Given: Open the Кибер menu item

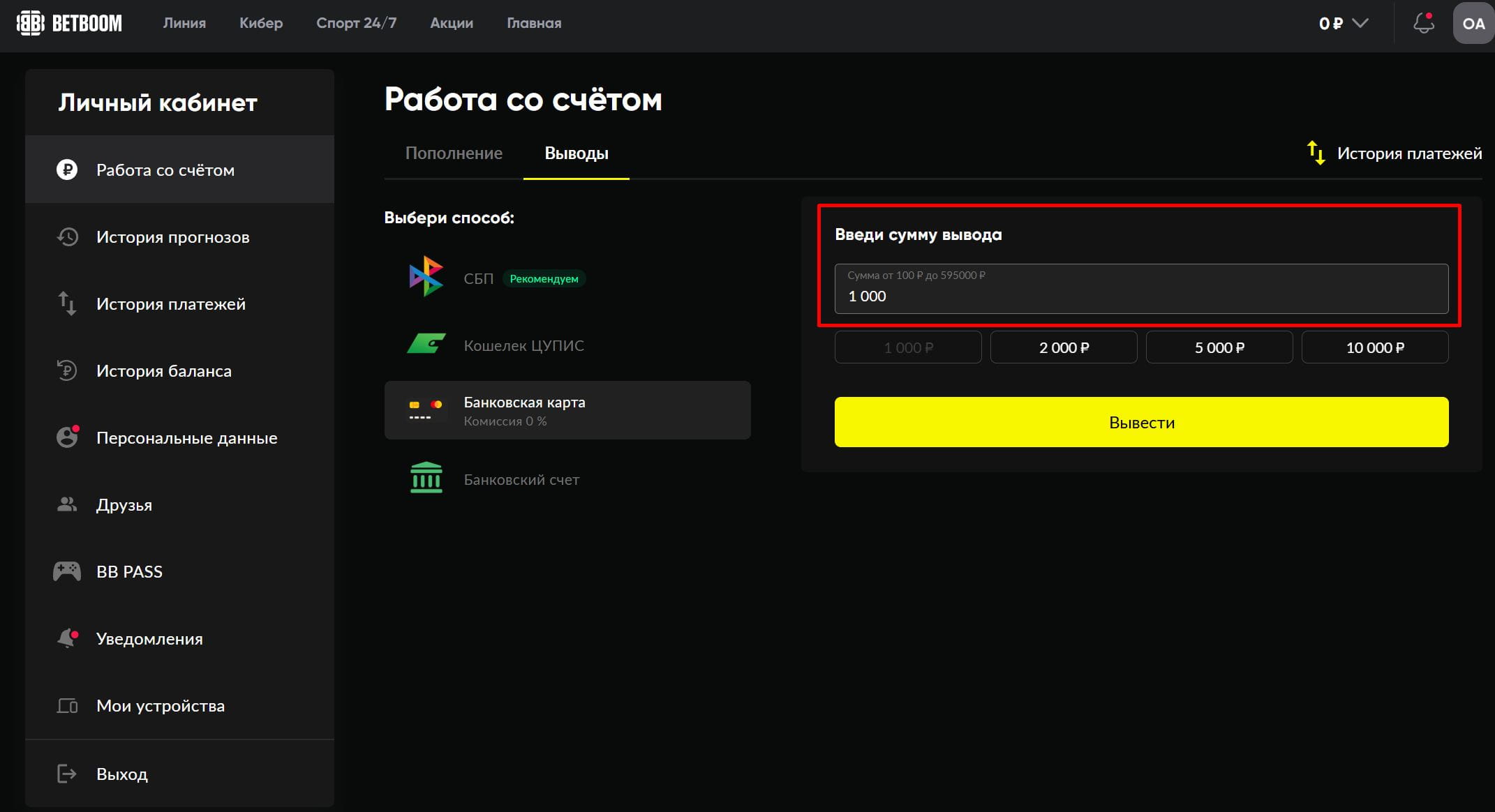Looking at the screenshot, I should click(x=261, y=23).
